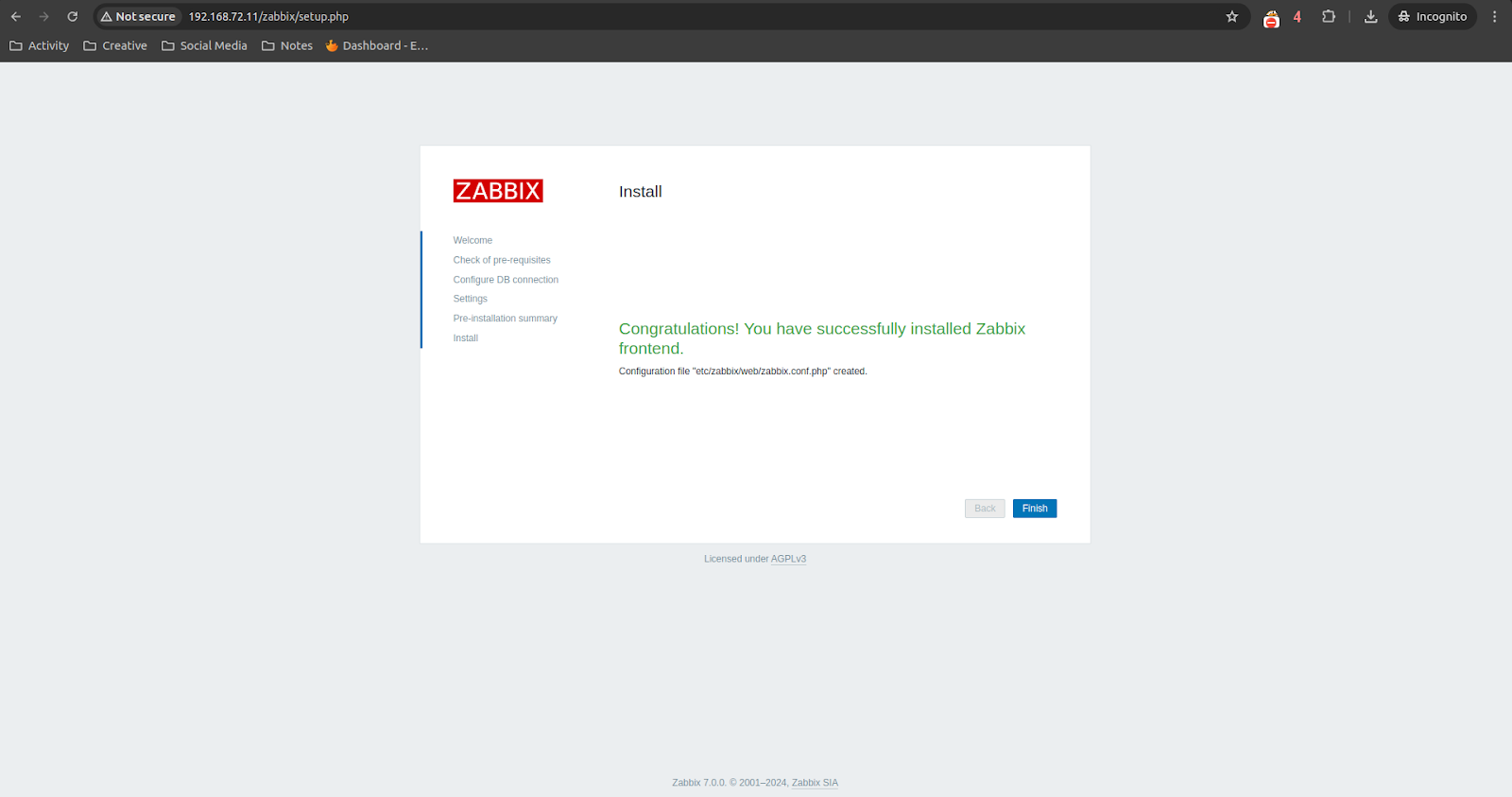Select Configure DB connection step
This screenshot has width=1512, height=797.
[x=506, y=280]
